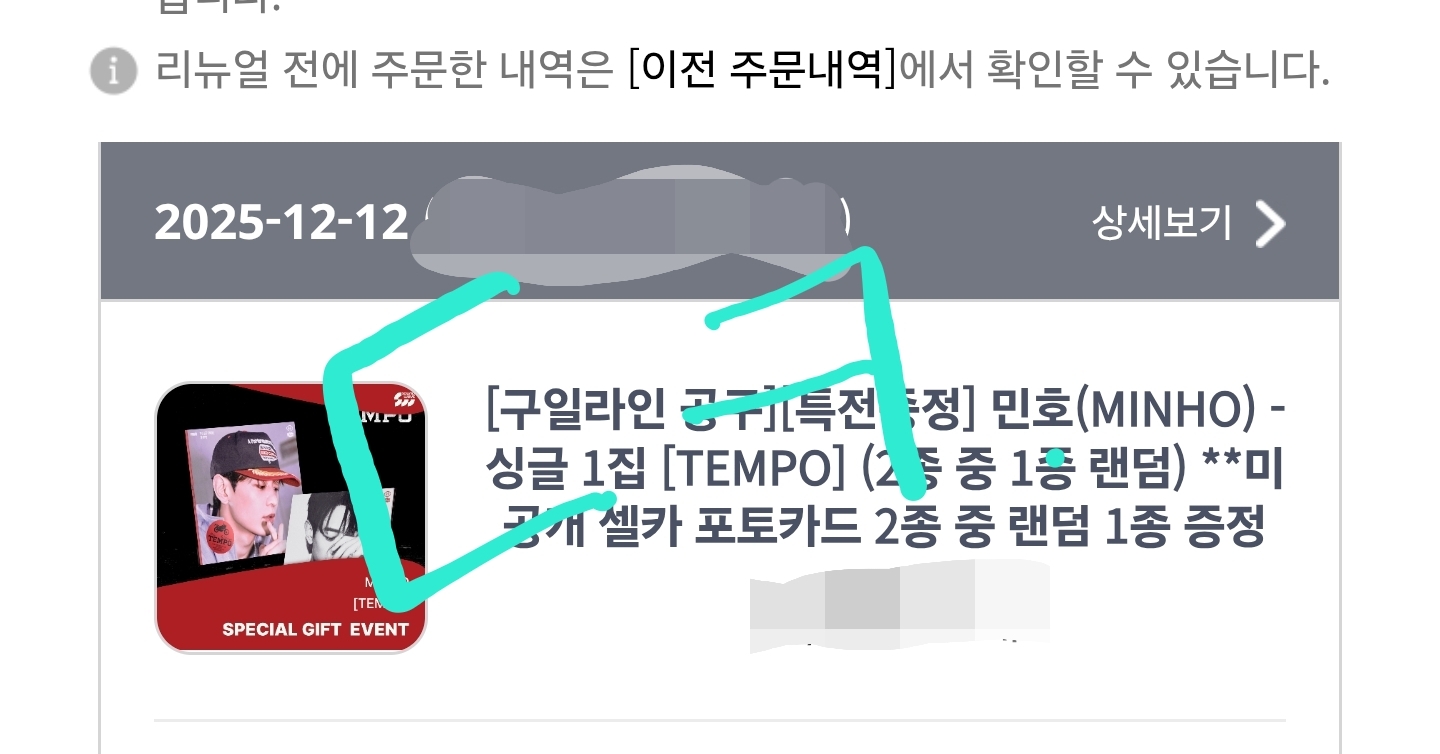Click the gray info circle icon
The height and width of the screenshot is (754, 1440).
(x=113, y=71)
